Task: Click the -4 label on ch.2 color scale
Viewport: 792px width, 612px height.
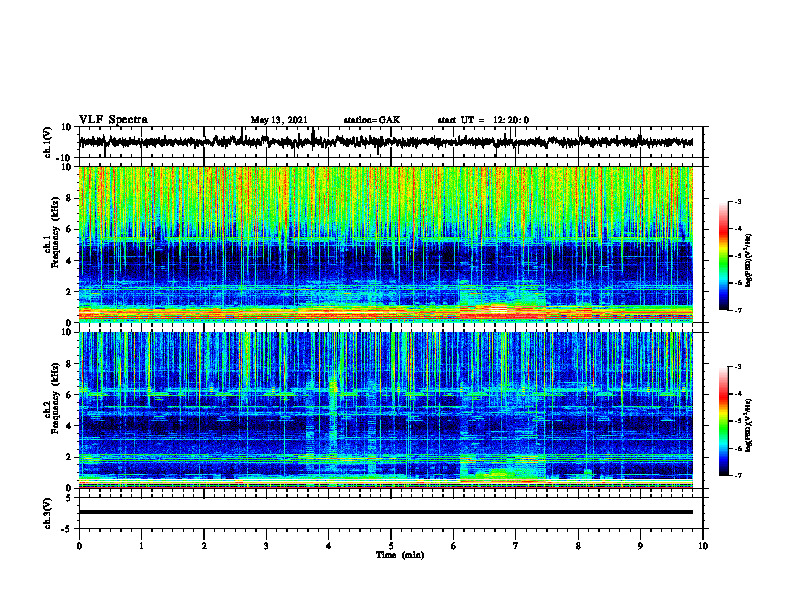Action: [738, 394]
